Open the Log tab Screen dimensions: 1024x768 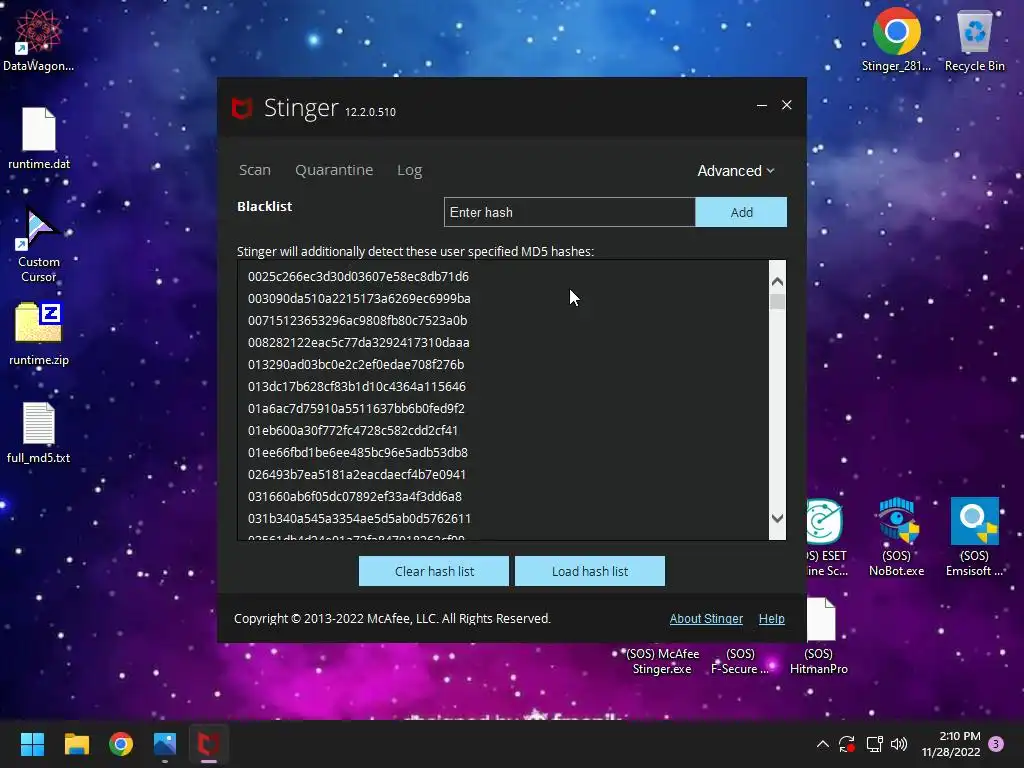tap(409, 170)
